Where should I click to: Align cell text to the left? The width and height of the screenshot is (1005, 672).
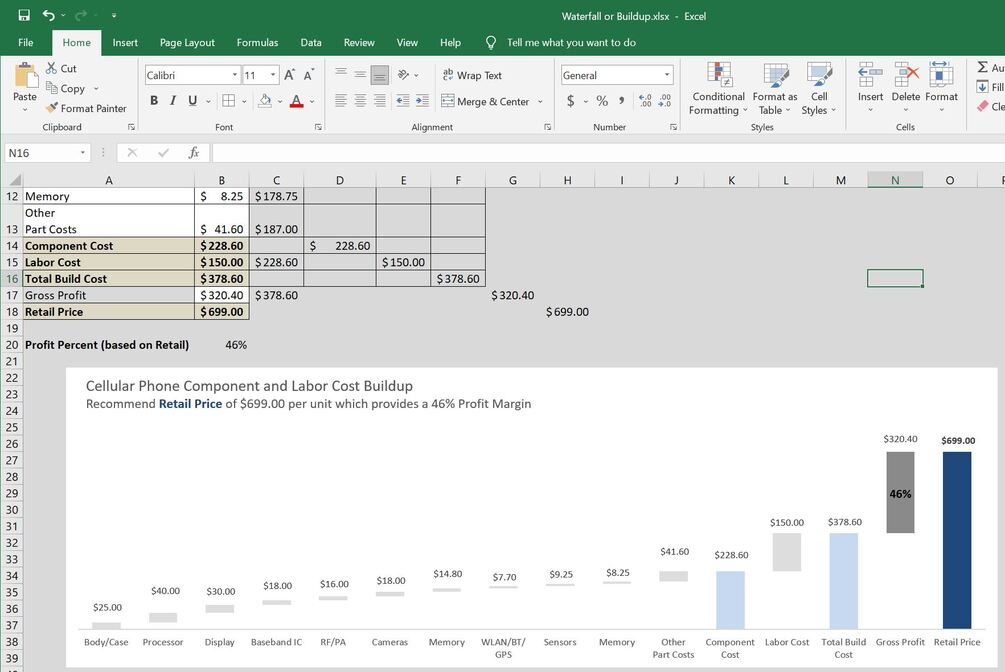pyautogui.click(x=341, y=101)
